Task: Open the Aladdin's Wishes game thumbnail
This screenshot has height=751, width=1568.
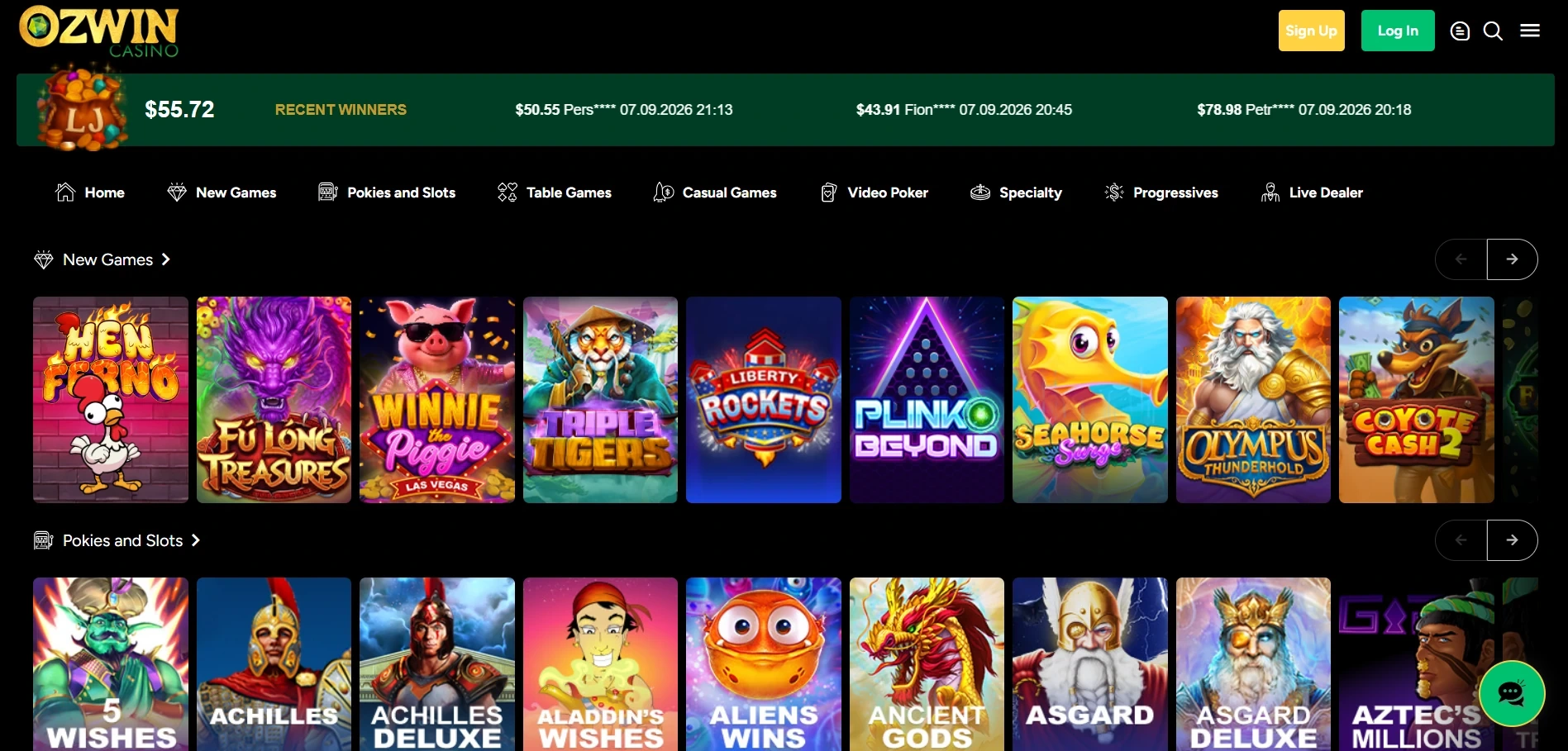Action: point(600,664)
